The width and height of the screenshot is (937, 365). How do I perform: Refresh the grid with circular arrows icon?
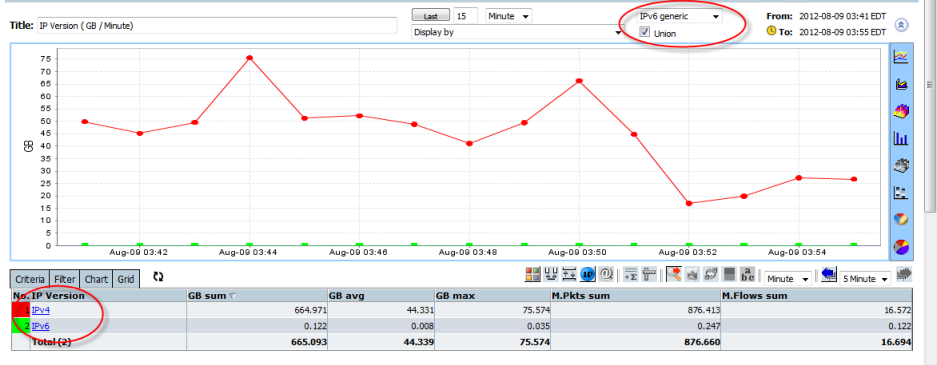click(x=158, y=277)
